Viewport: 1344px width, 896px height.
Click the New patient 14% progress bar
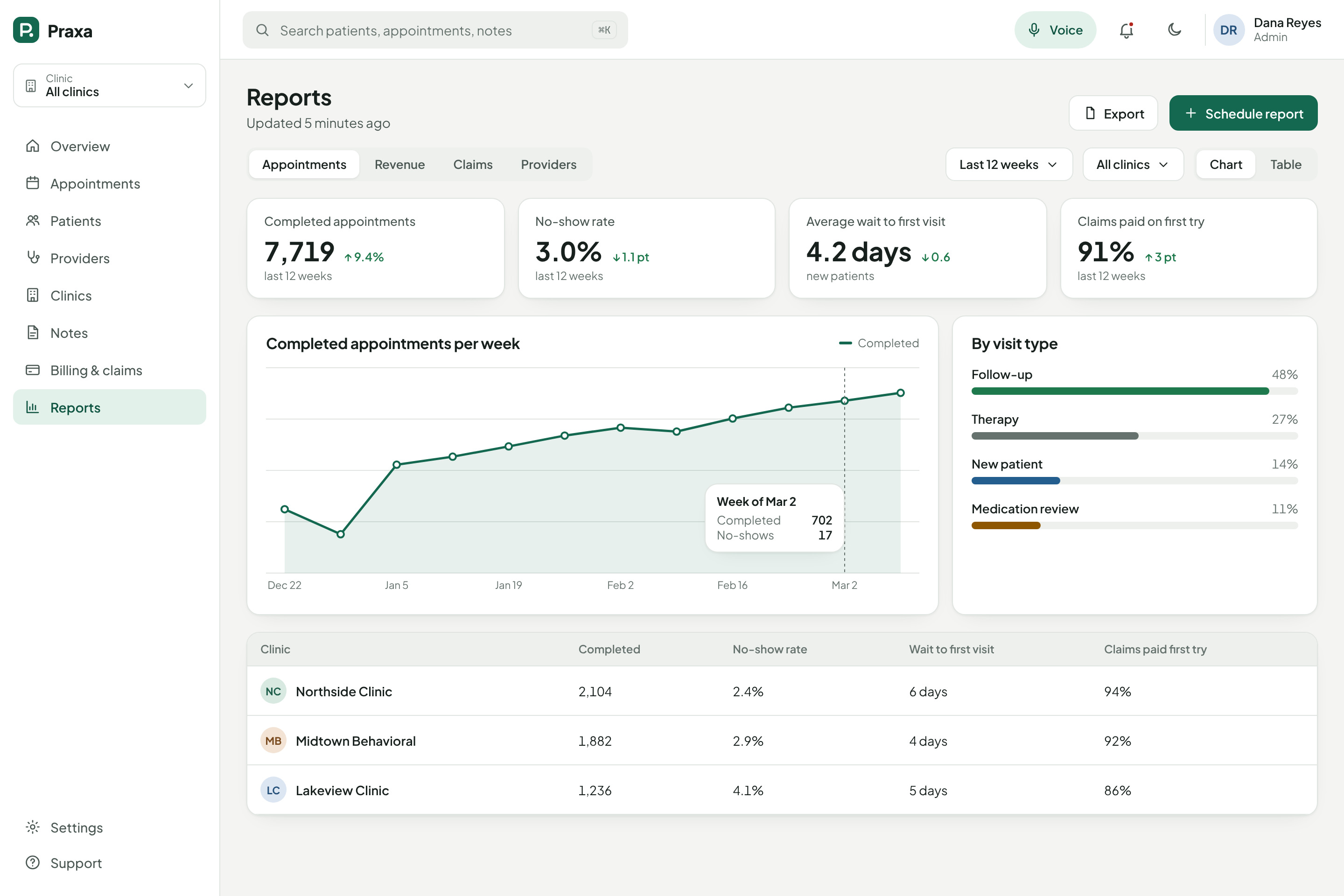pos(1134,481)
